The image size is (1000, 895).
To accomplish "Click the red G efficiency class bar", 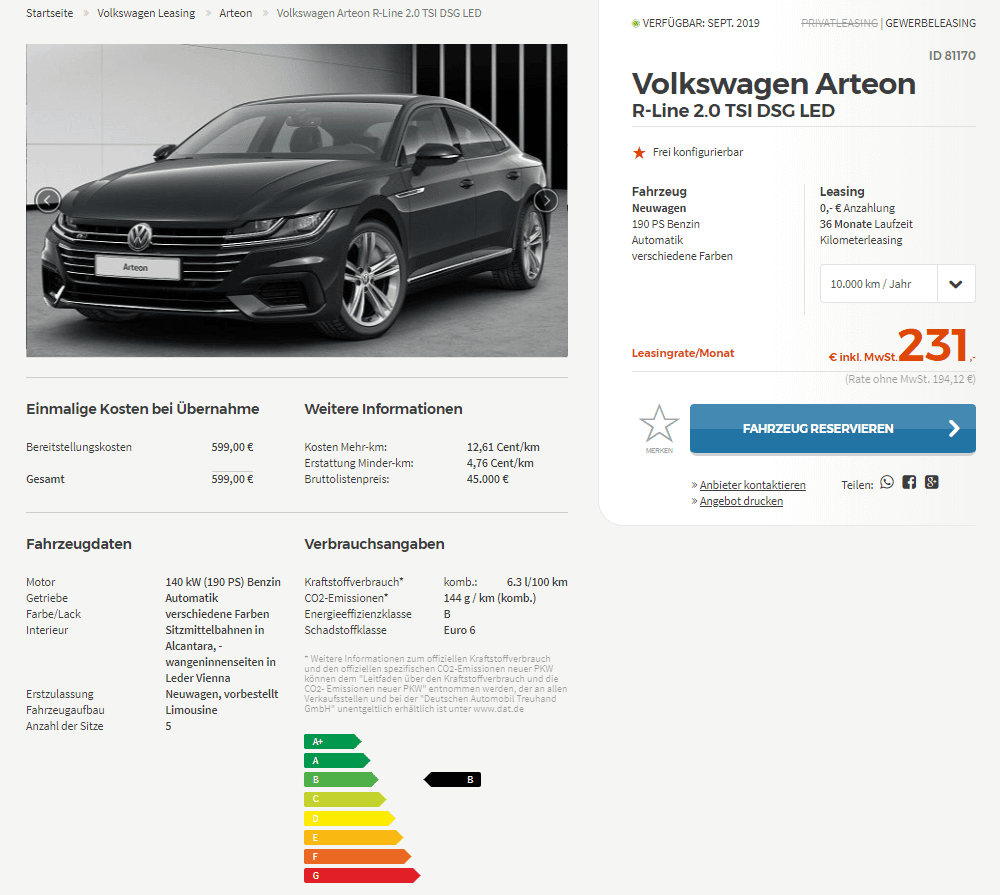I will pyautogui.click(x=362, y=875).
